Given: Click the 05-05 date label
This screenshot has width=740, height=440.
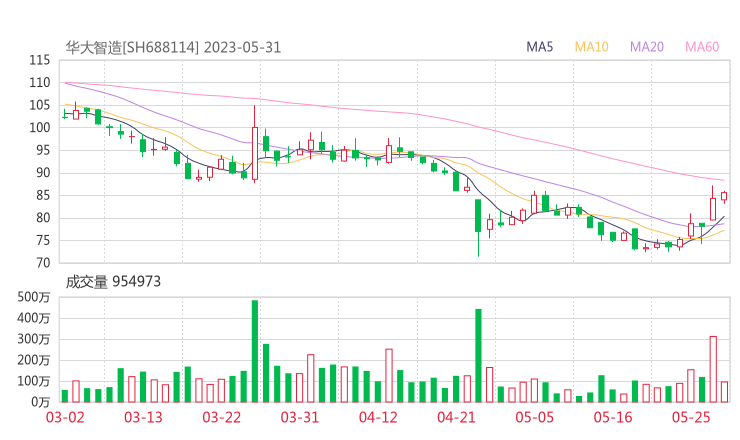Looking at the screenshot, I should (534, 417).
